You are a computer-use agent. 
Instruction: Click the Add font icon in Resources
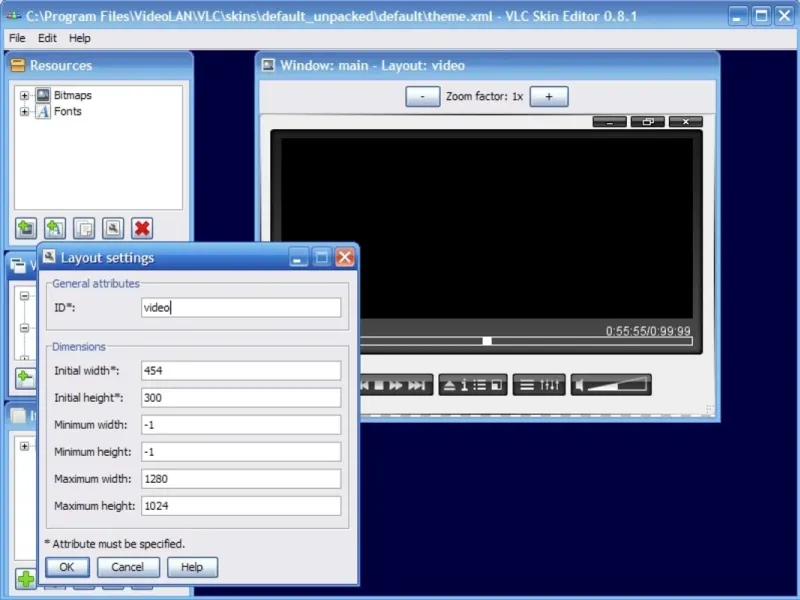pyautogui.click(x=55, y=228)
